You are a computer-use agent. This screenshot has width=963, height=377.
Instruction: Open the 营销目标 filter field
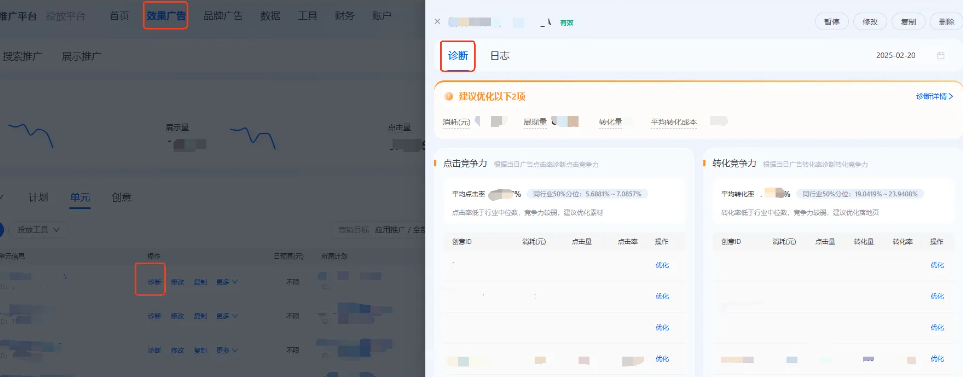tap(378, 230)
